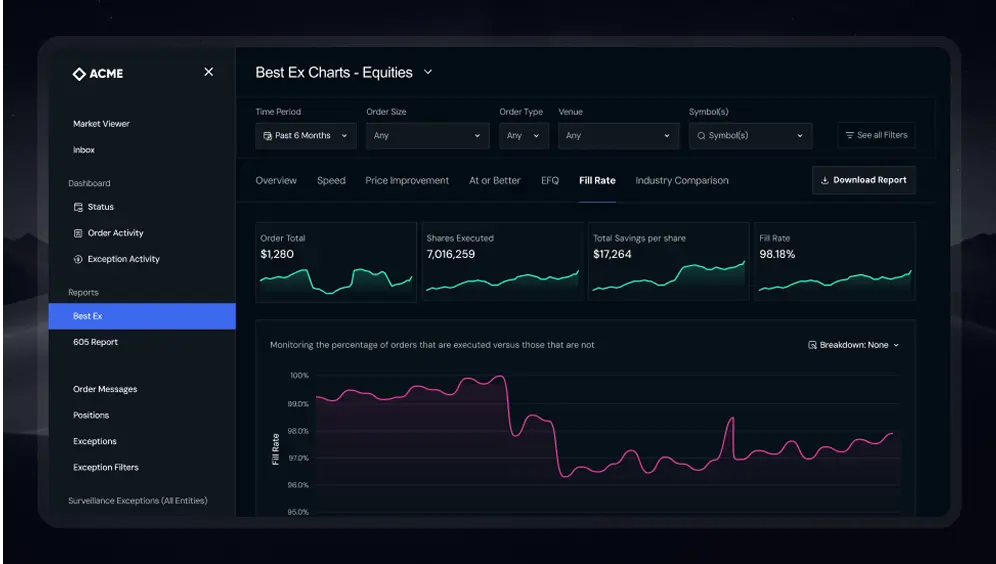
Task: Select the Fill Rate tab
Action: [x=597, y=180]
